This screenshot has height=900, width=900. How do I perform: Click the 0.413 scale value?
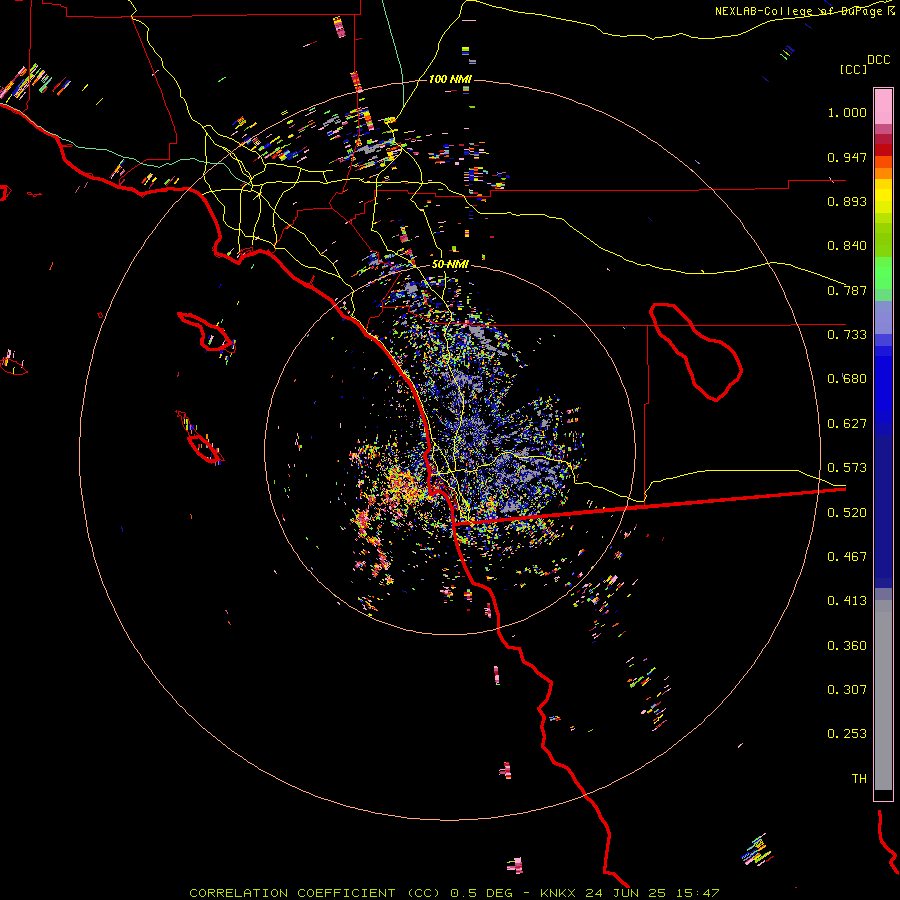(x=847, y=601)
